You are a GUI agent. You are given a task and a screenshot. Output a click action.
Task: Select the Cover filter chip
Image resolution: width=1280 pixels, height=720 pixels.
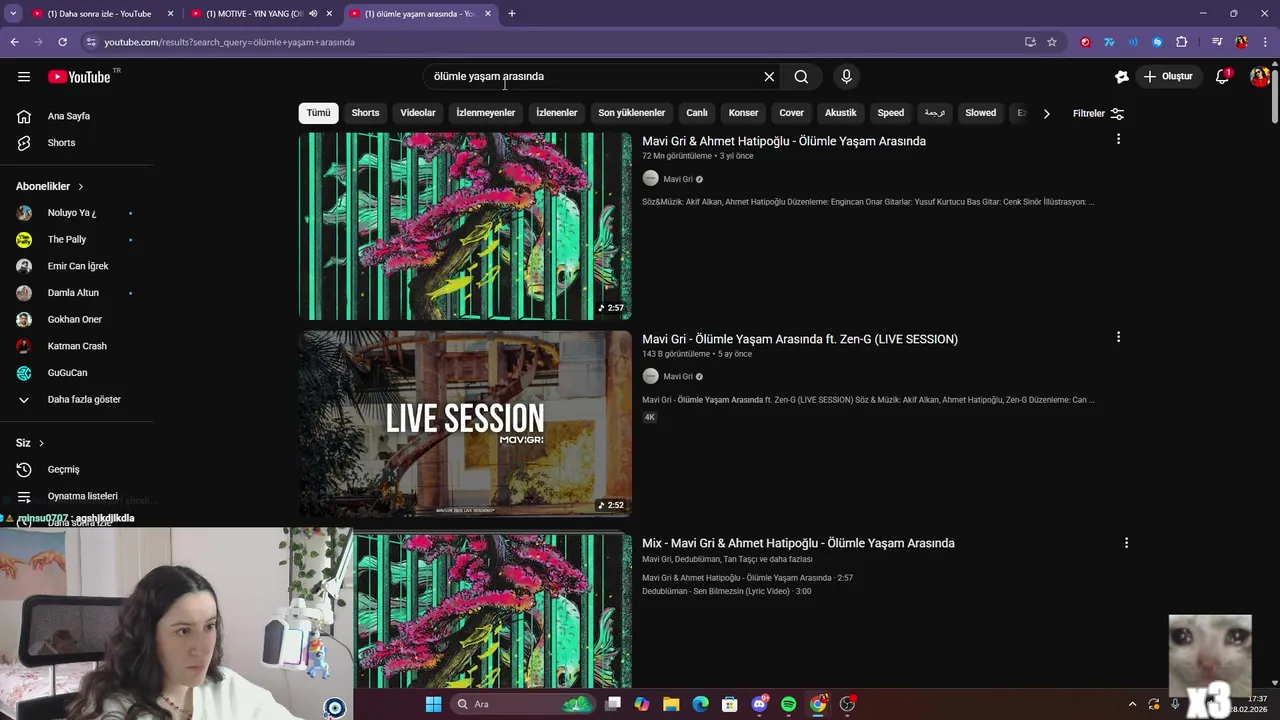tap(792, 113)
